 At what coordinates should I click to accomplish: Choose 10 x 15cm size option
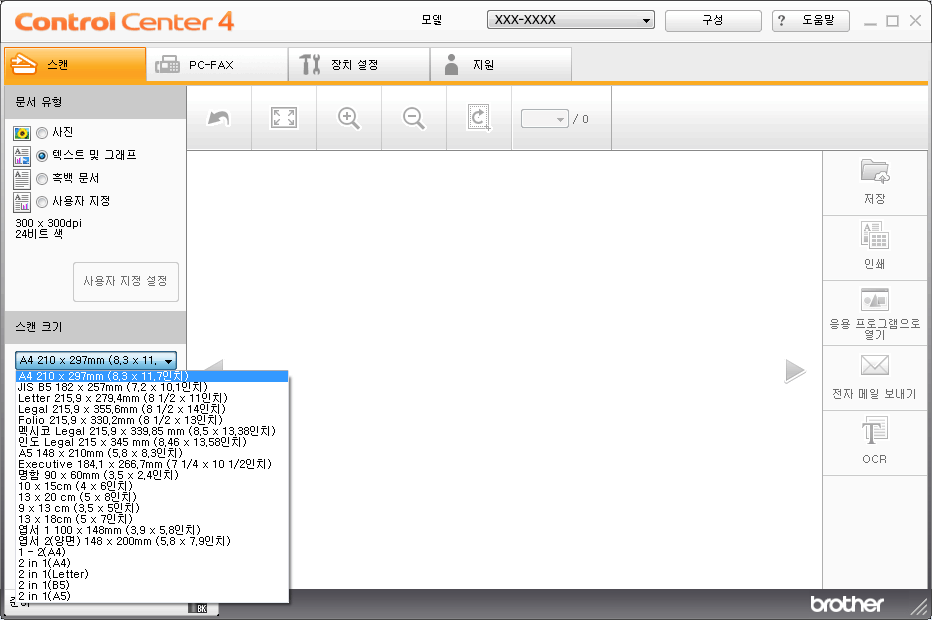pos(152,486)
